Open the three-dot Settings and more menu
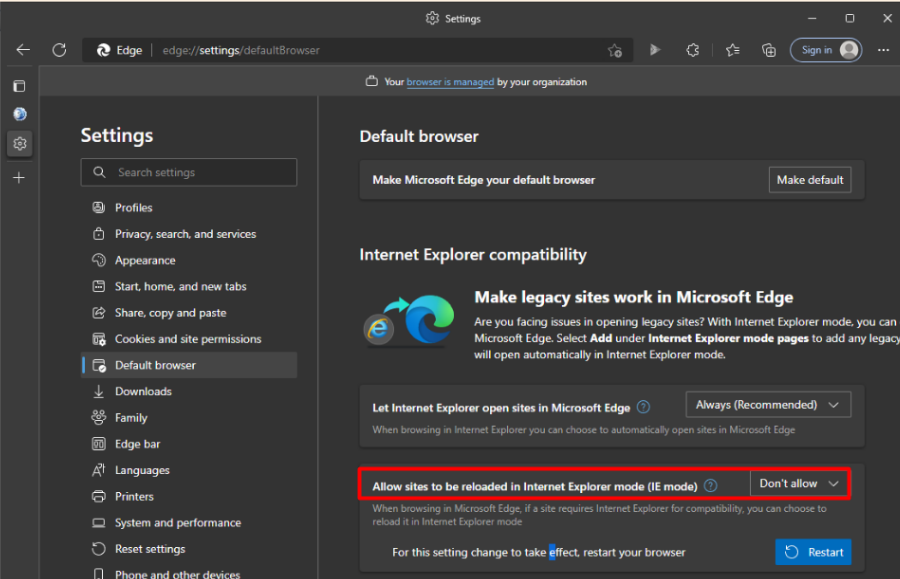Viewport: 900px width, 579px height. [x=883, y=50]
